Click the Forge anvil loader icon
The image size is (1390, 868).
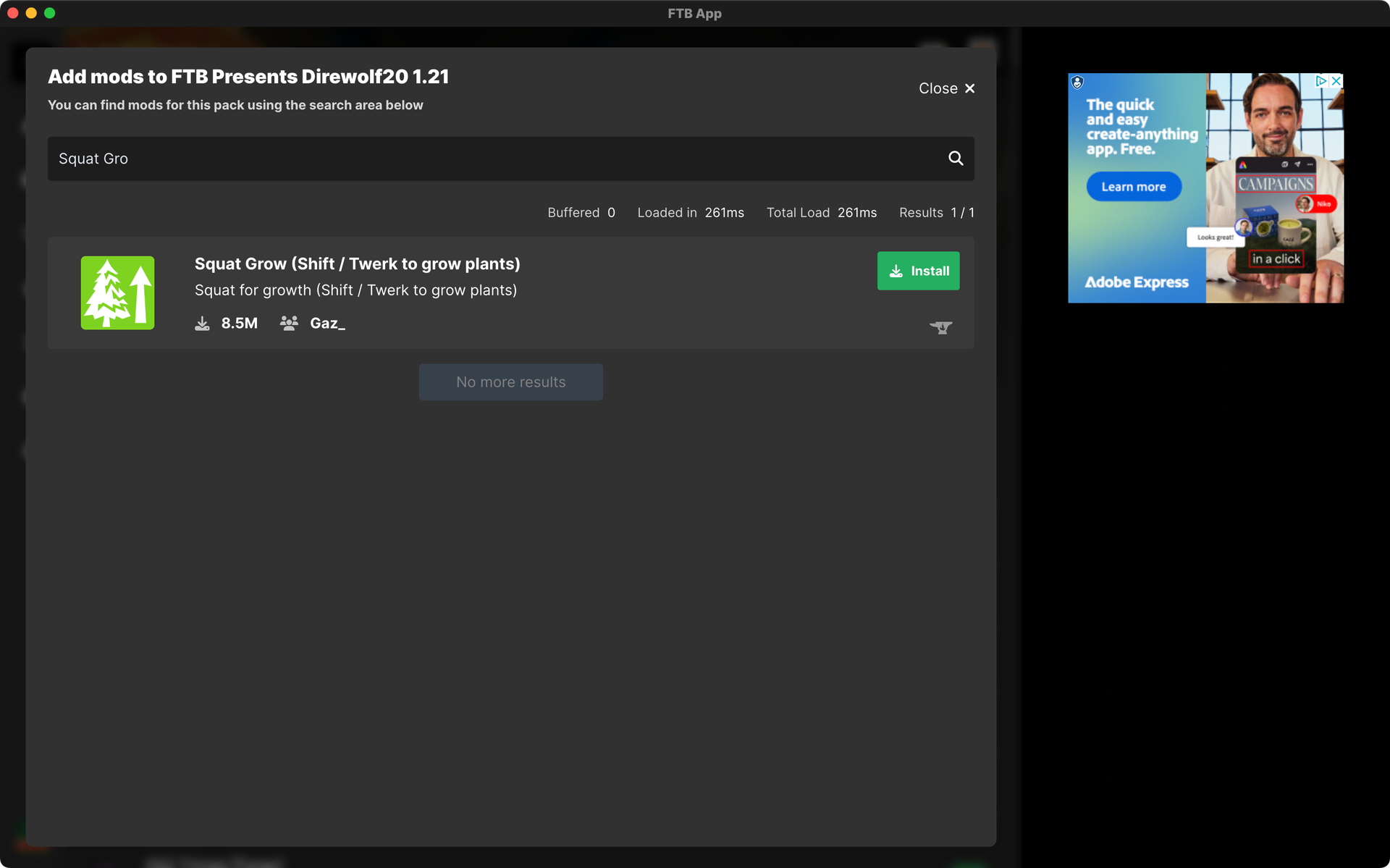click(x=941, y=327)
